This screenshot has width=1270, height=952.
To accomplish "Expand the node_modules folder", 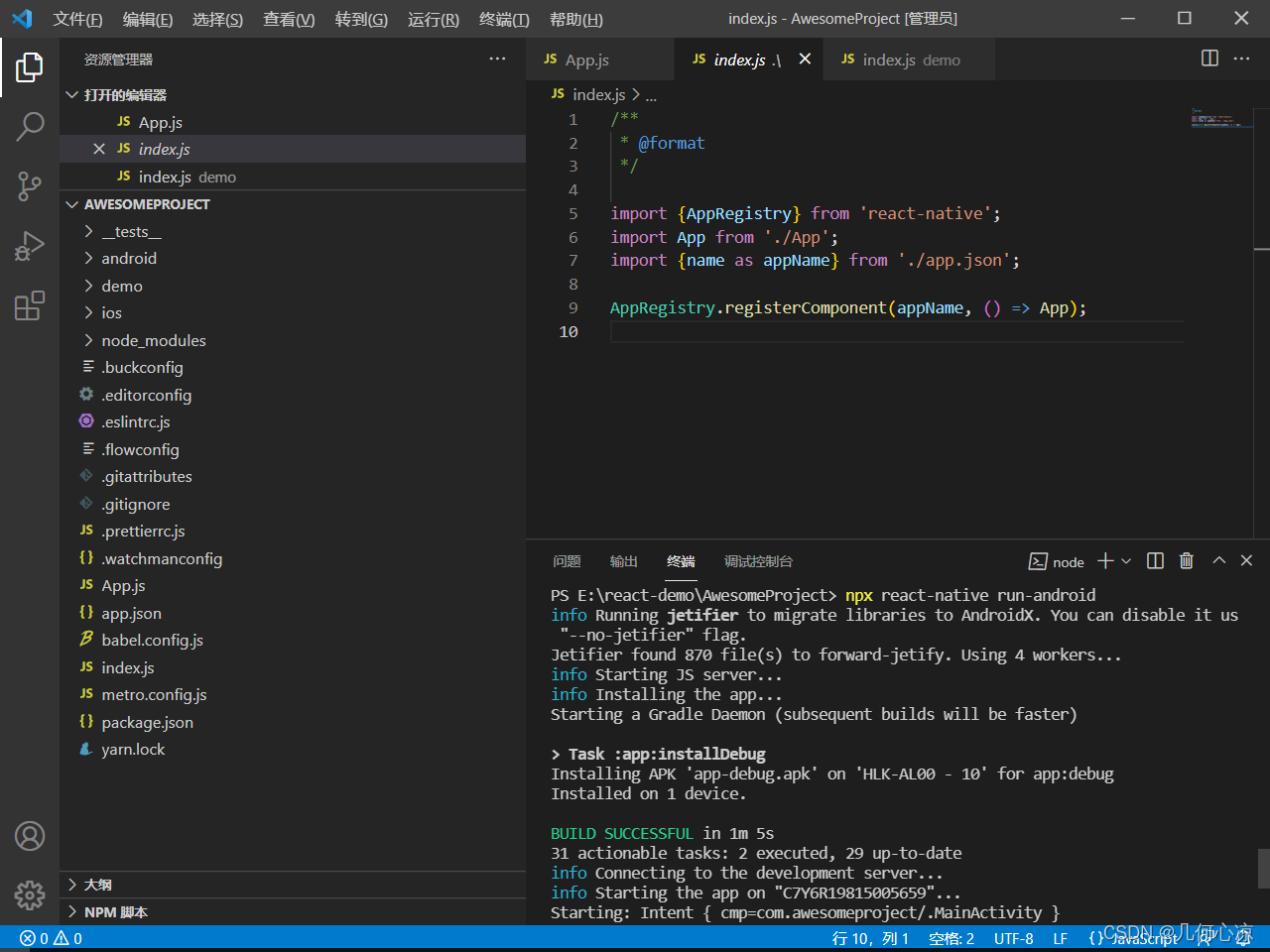I will point(153,340).
